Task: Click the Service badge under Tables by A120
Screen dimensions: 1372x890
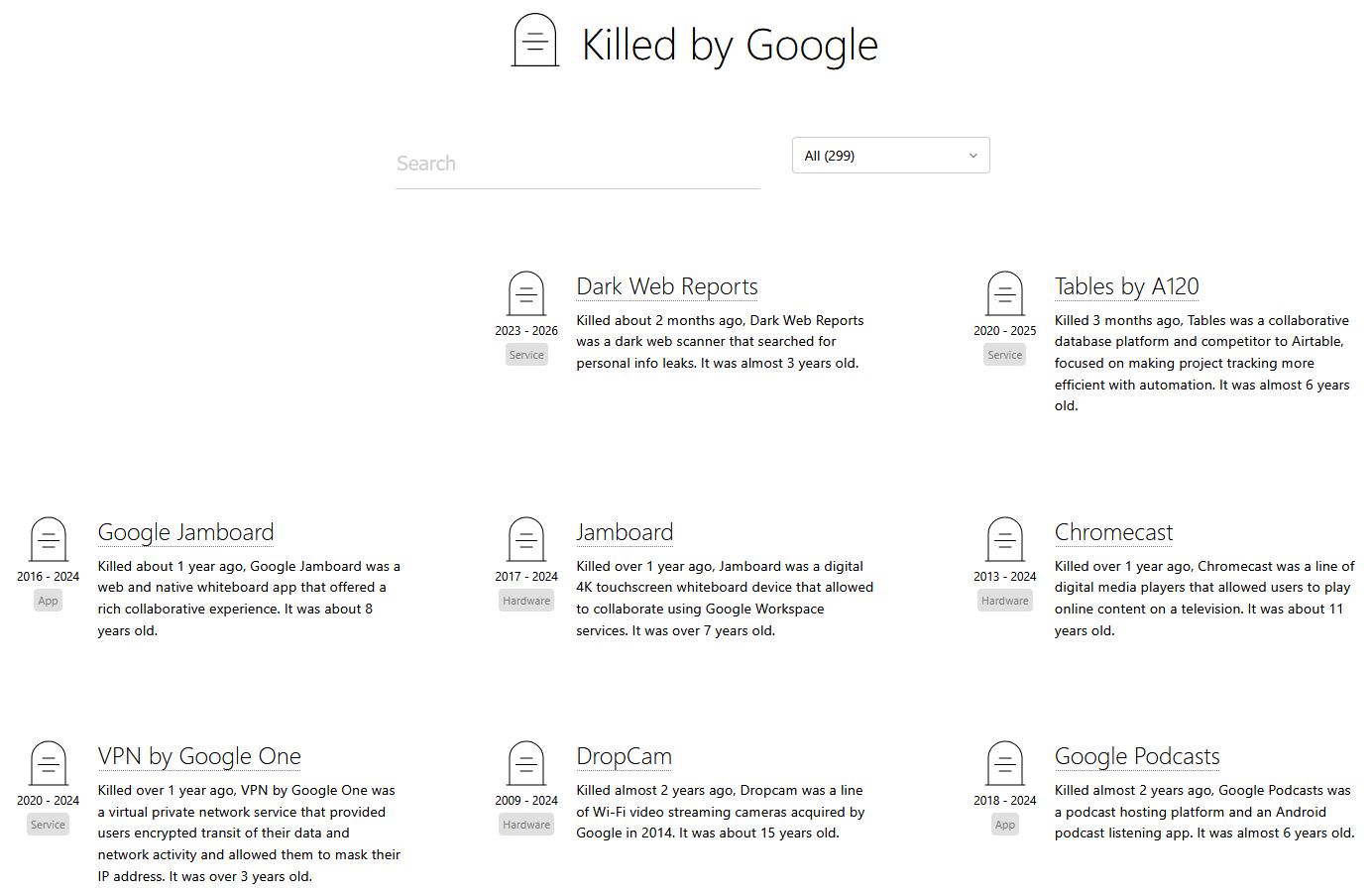Action: click(x=1005, y=355)
